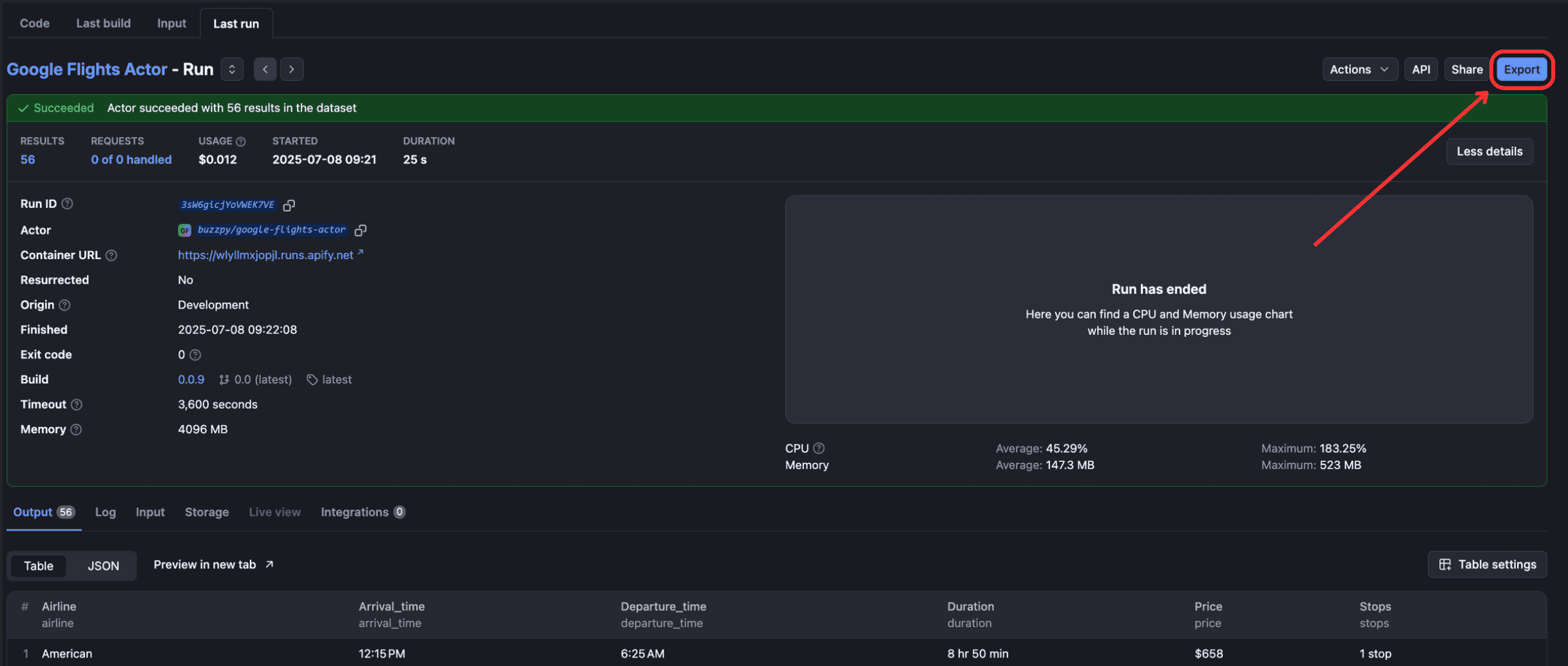
Task: Click the info icon beside Usage
Action: pyautogui.click(x=241, y=141)
